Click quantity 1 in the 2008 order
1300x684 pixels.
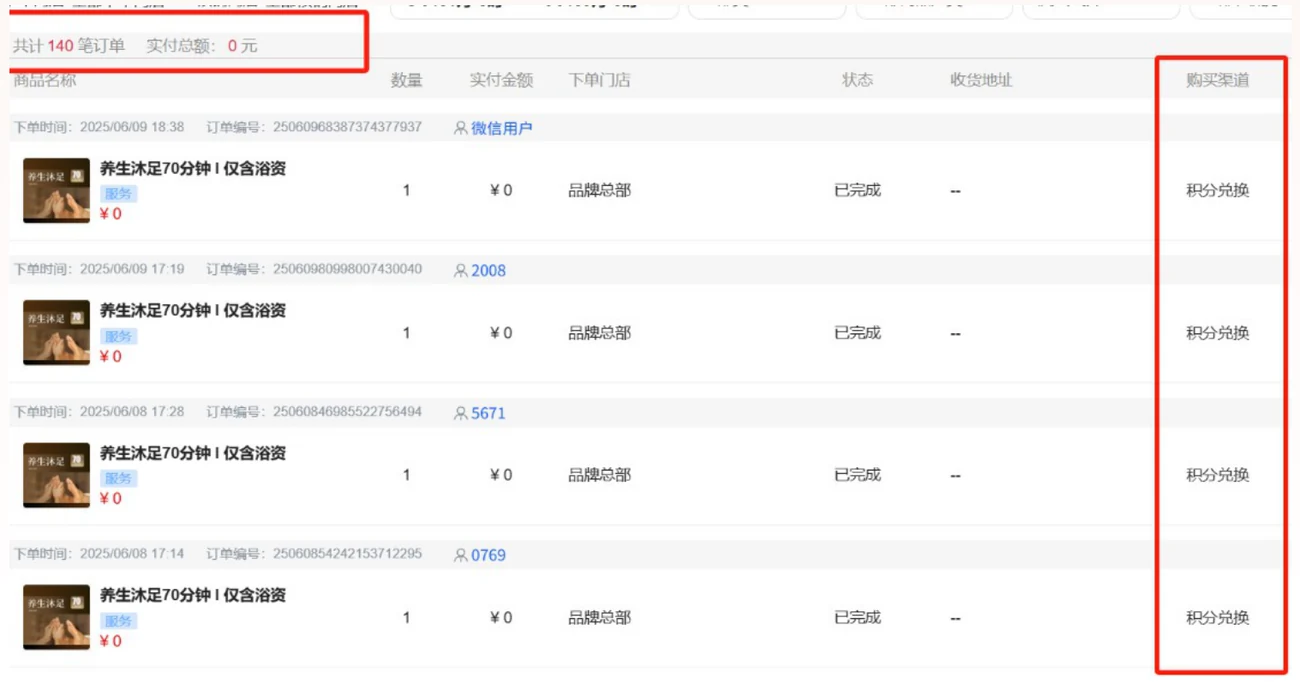(x=406, y=333)
